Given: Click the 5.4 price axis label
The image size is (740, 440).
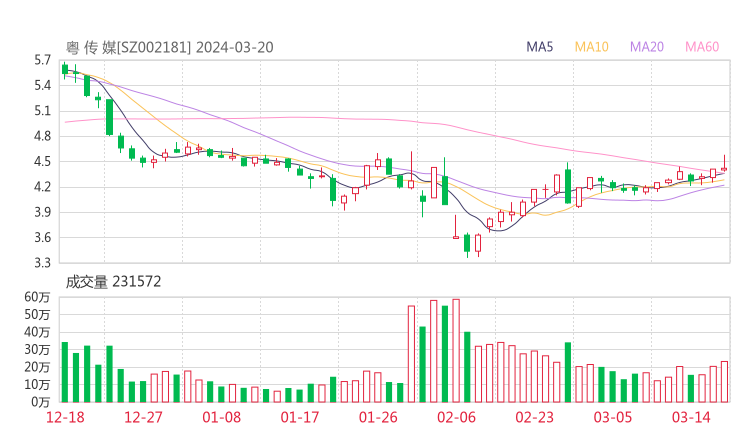Looking at the screenshot, I should (x=42, y=85).
